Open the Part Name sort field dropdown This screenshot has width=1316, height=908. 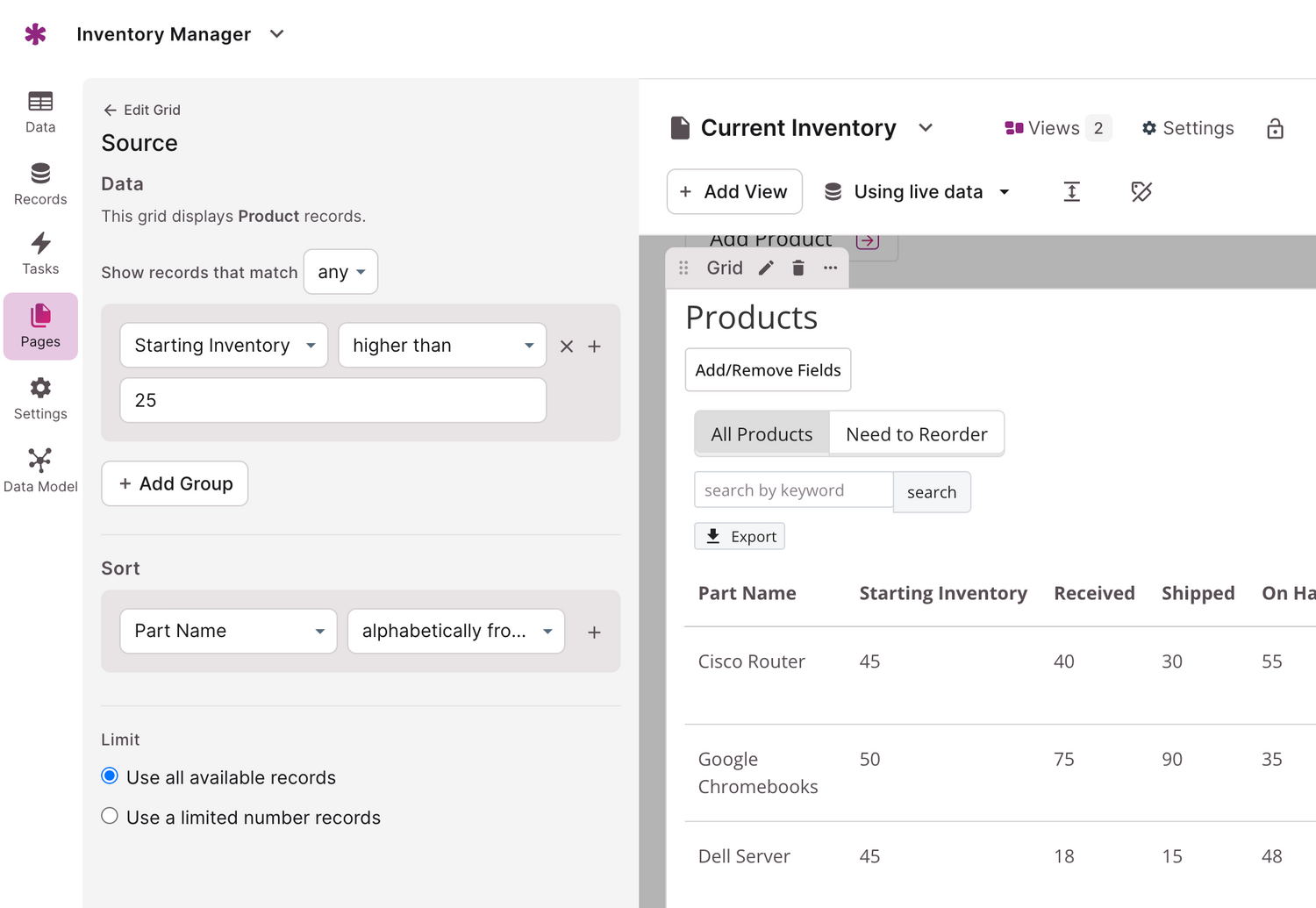(228, 632)
